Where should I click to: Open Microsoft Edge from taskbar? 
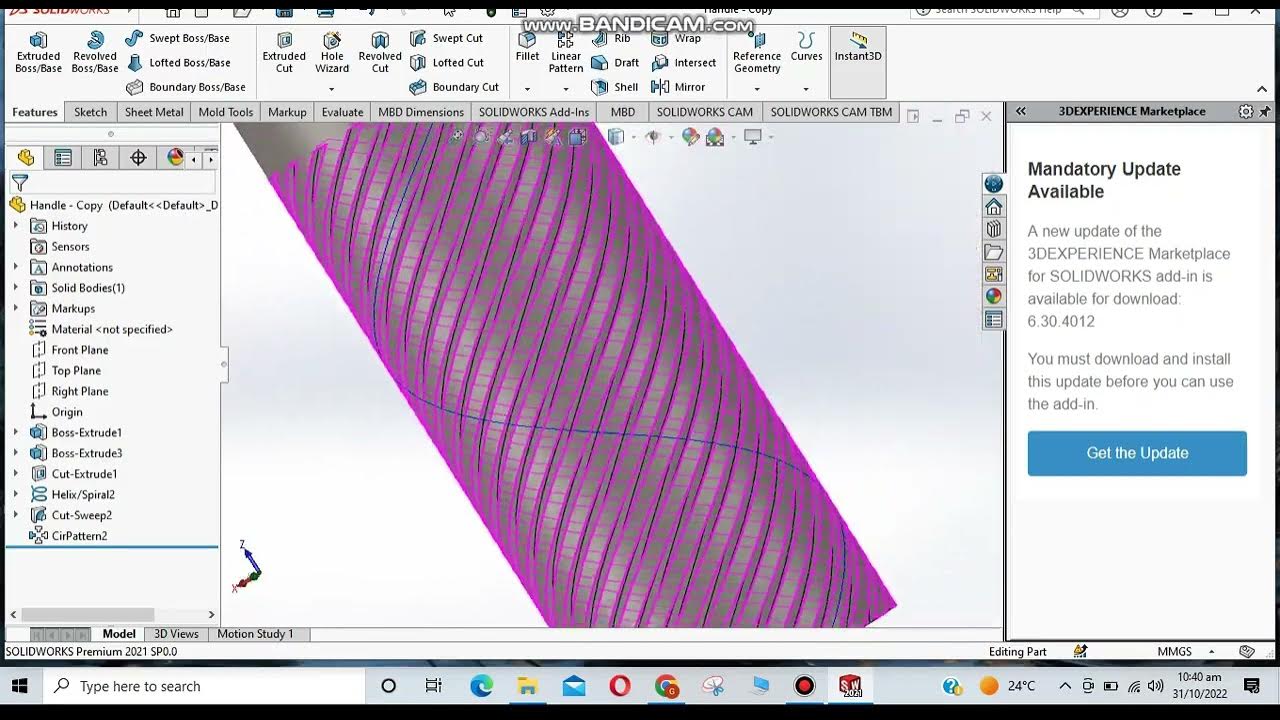481,686
